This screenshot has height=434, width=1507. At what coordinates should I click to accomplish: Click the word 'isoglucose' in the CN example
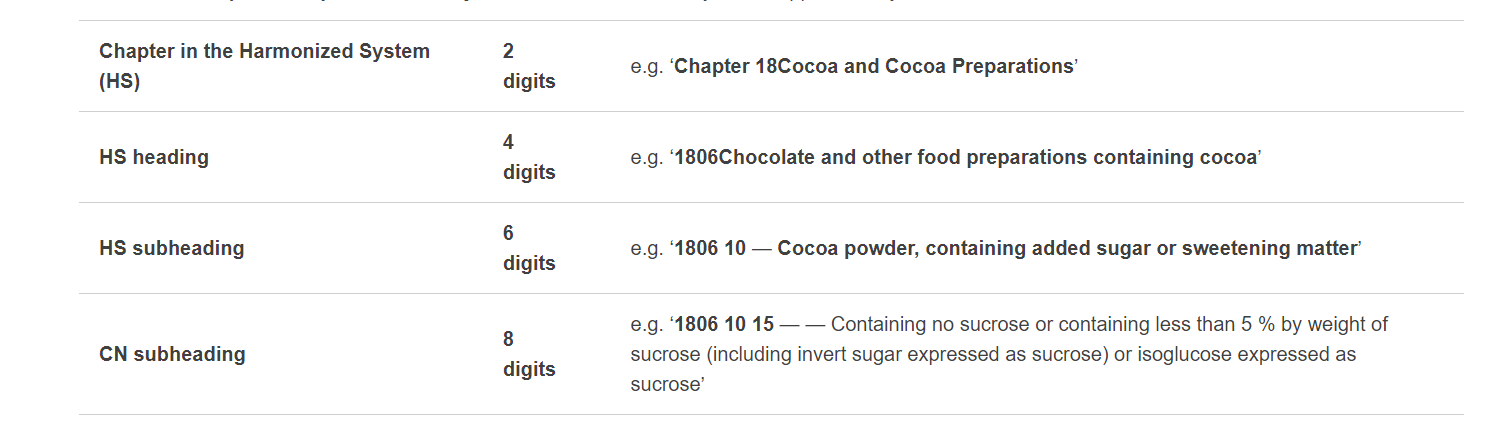pyautogui.click(x=1166, y=355)
